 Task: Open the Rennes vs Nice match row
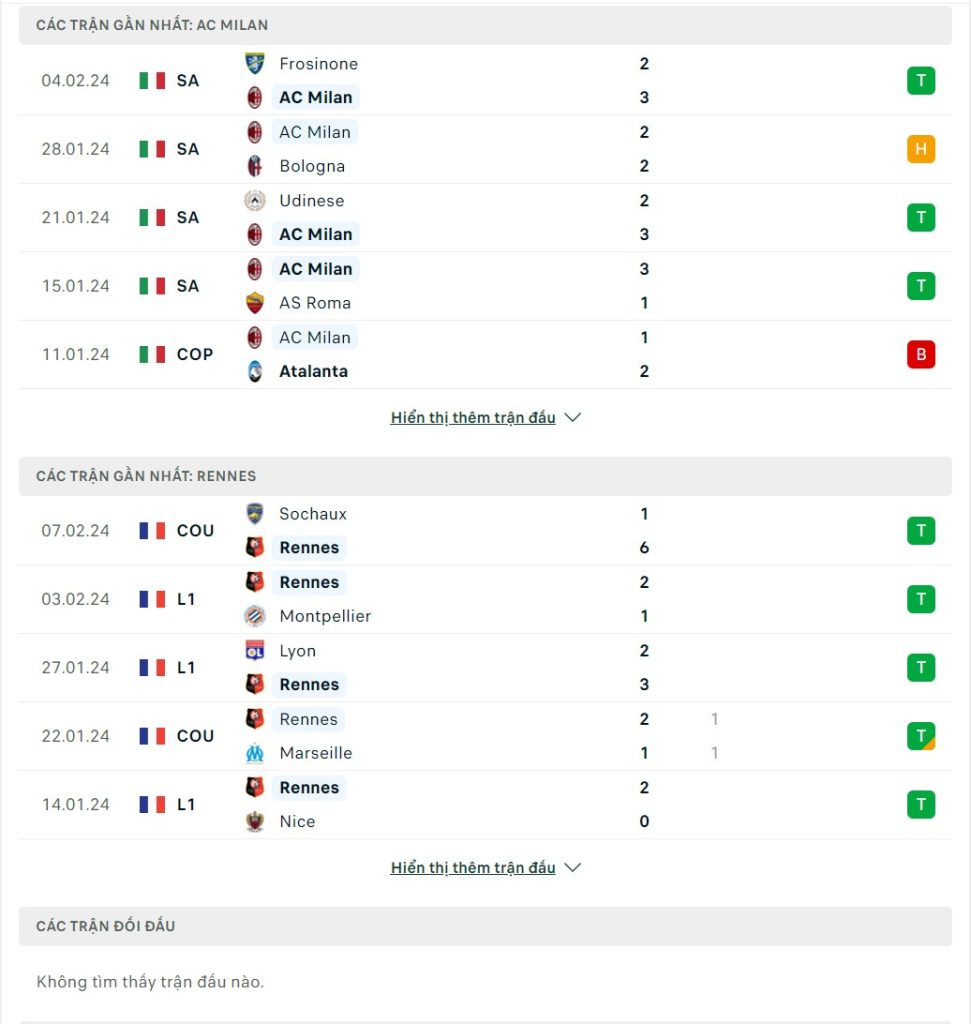[x=485, y=805]
